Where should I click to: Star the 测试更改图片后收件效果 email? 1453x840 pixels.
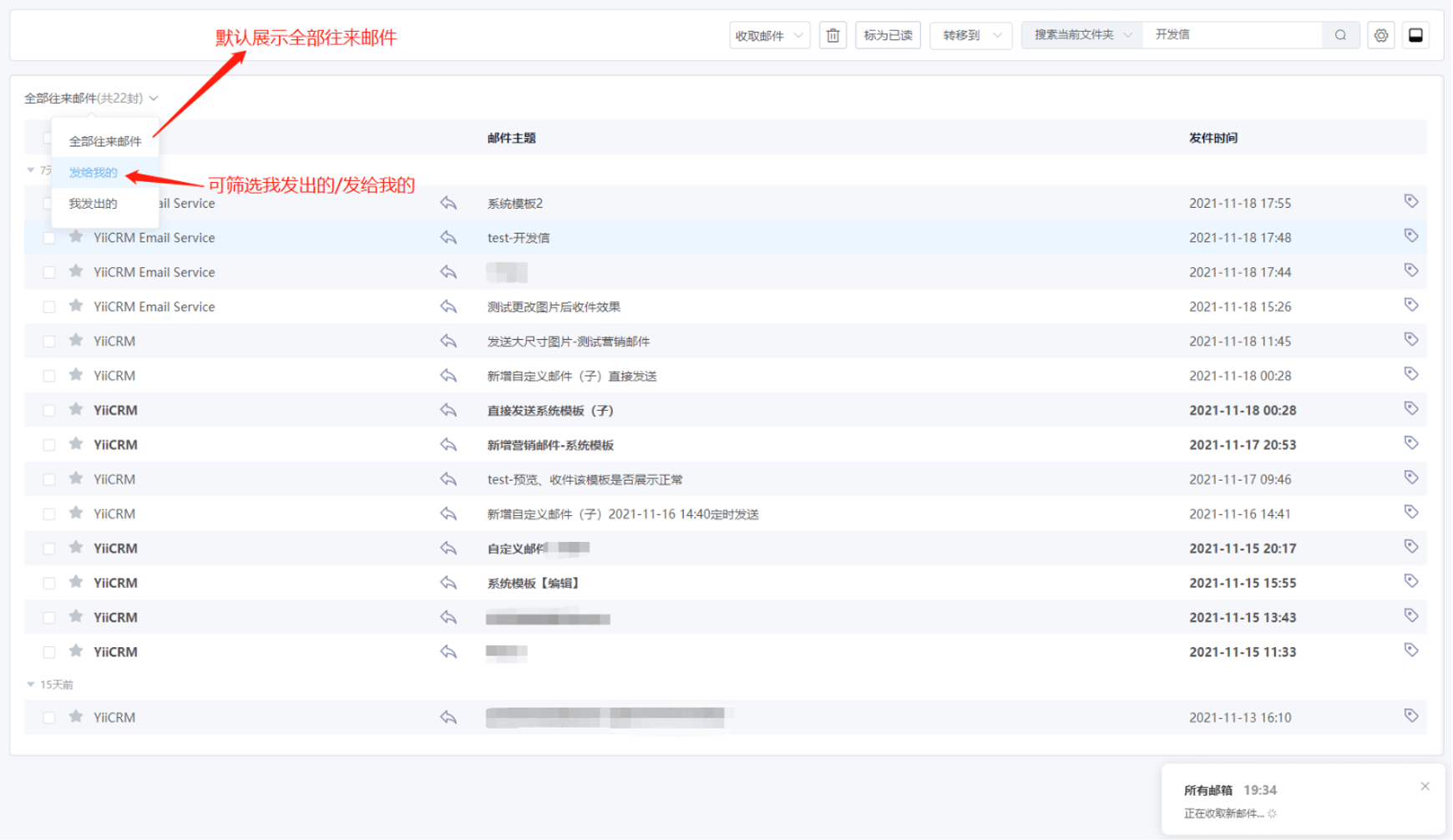click(76, 306)
